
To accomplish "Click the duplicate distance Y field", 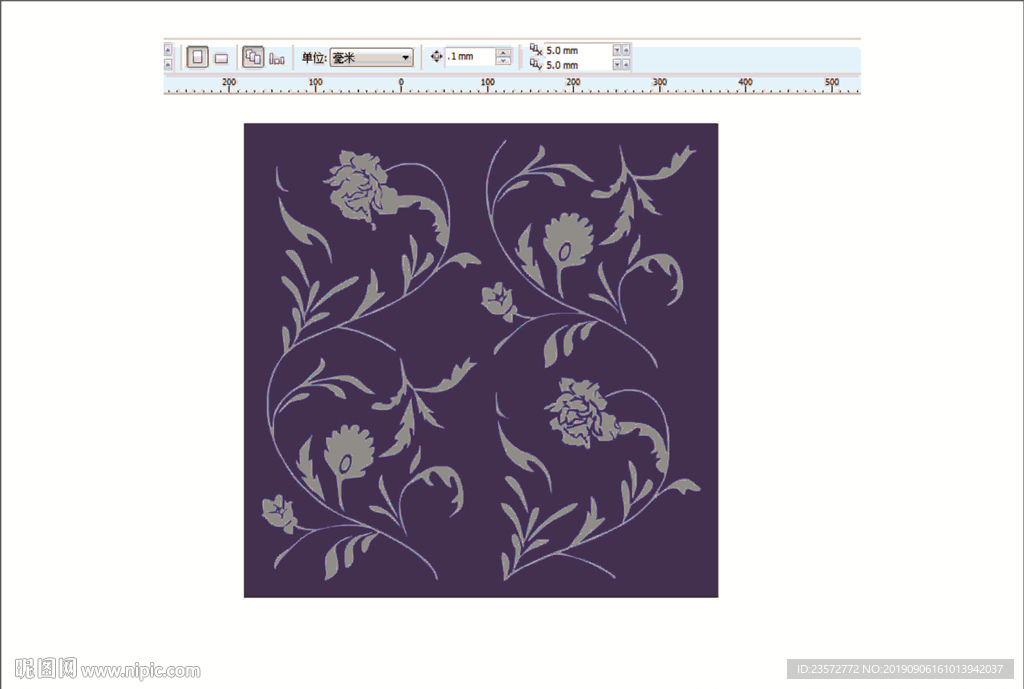I will [x=576, y=65].
